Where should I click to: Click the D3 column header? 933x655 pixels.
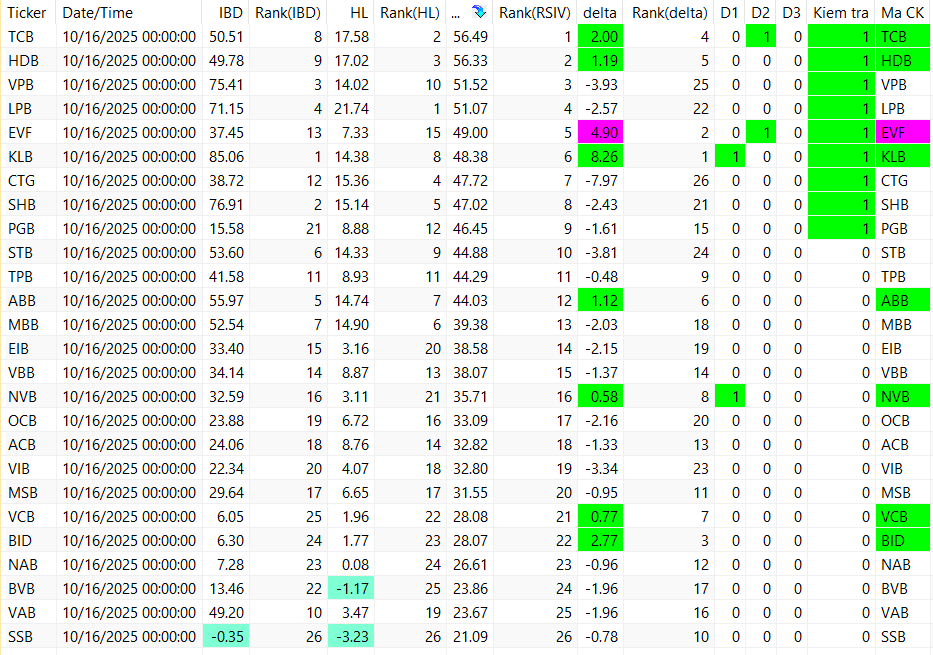(791, 12)
